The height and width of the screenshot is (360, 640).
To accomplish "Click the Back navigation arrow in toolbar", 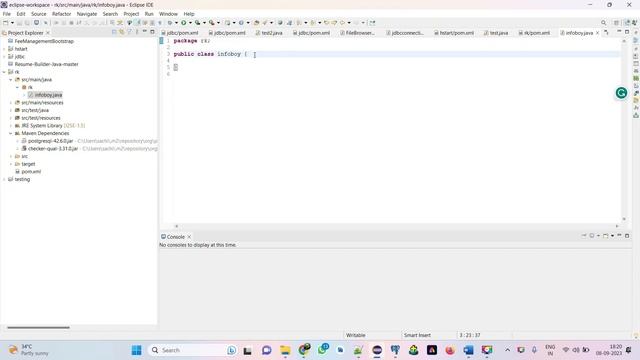I will tap(342, 23).
